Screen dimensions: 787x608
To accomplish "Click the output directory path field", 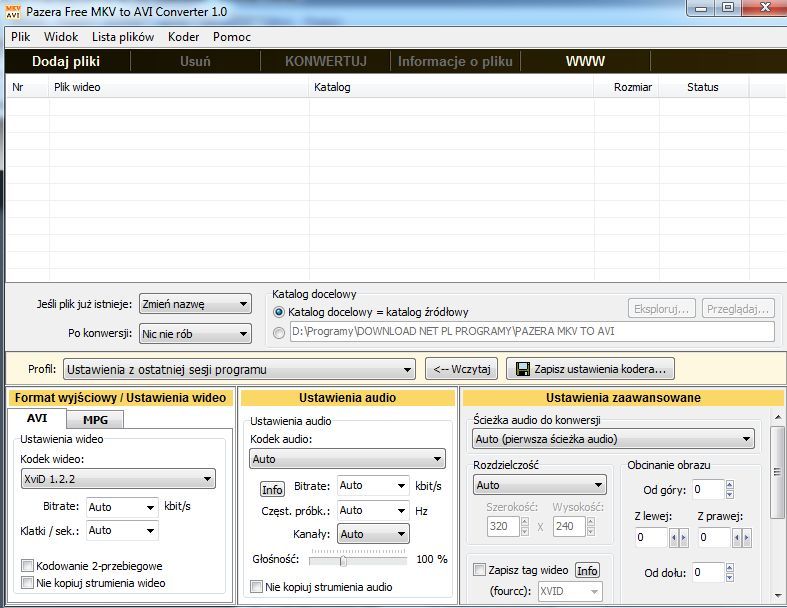I will click(532, 331).
